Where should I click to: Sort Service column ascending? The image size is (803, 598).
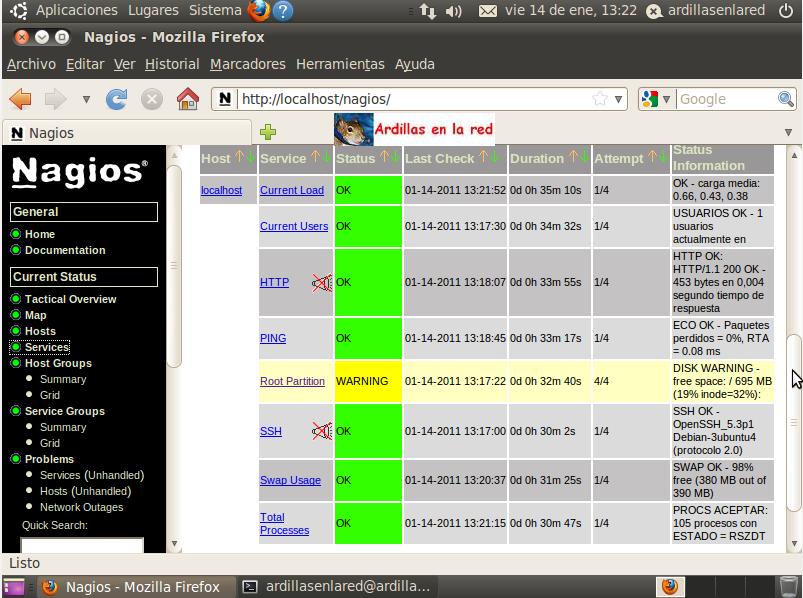pyautogui.click(x=315, y=157)
